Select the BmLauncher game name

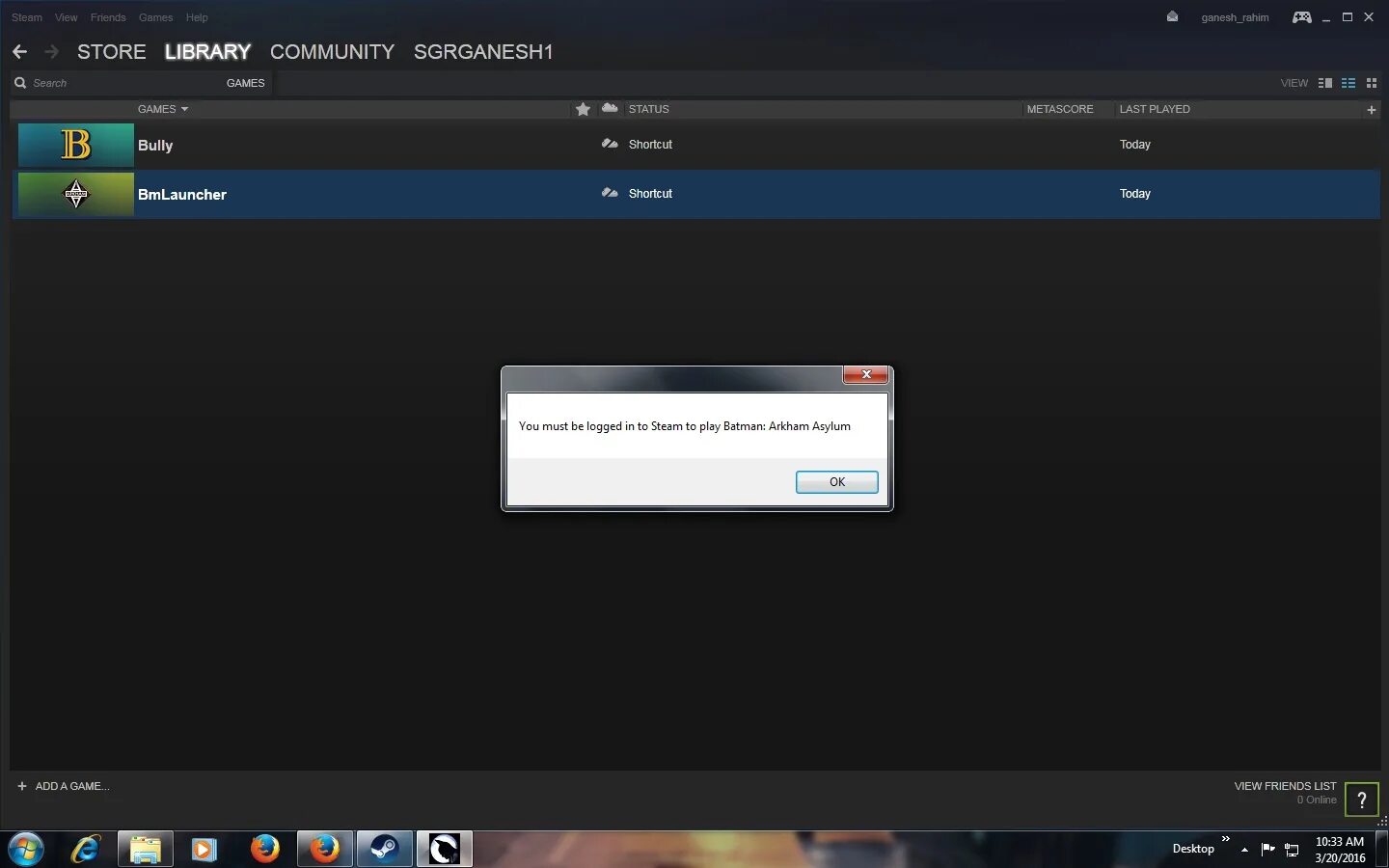coord(182,194)
